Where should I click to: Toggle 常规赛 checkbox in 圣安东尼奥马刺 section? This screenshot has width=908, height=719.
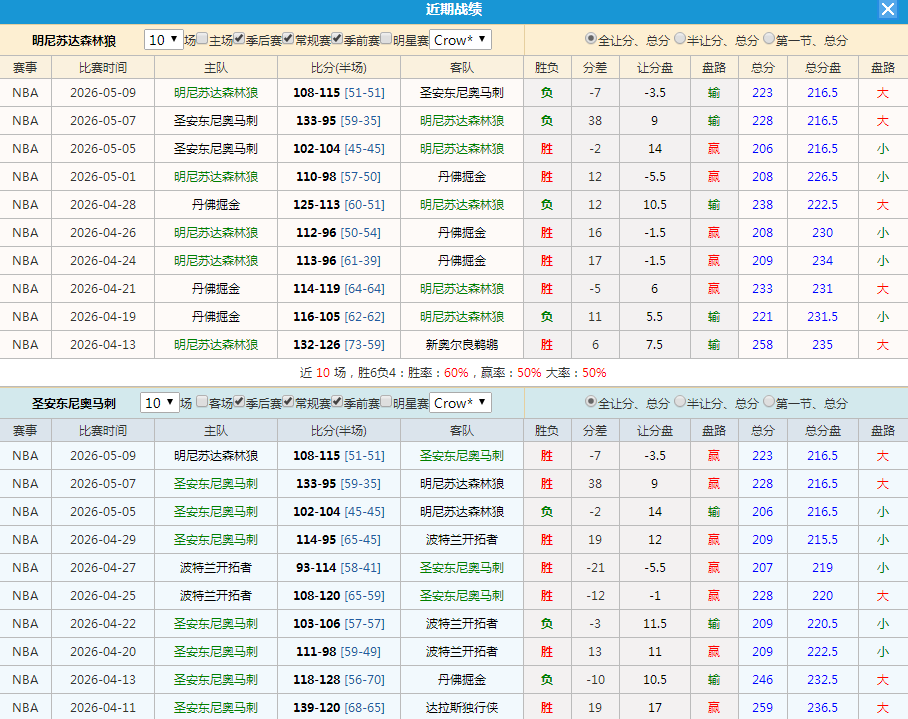coord(288,402)
